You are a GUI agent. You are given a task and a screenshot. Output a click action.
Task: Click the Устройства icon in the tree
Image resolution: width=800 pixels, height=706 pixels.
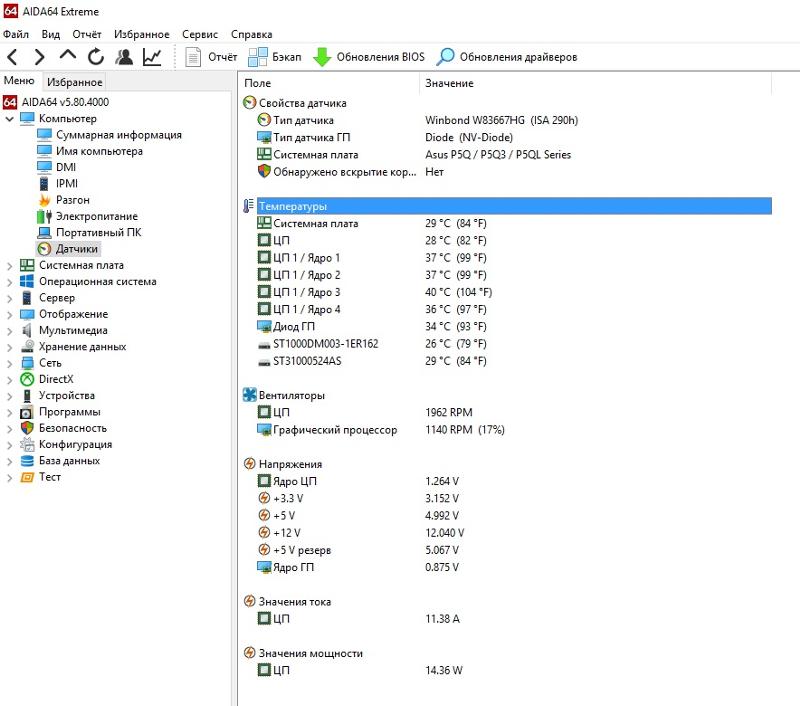[27, 395]
